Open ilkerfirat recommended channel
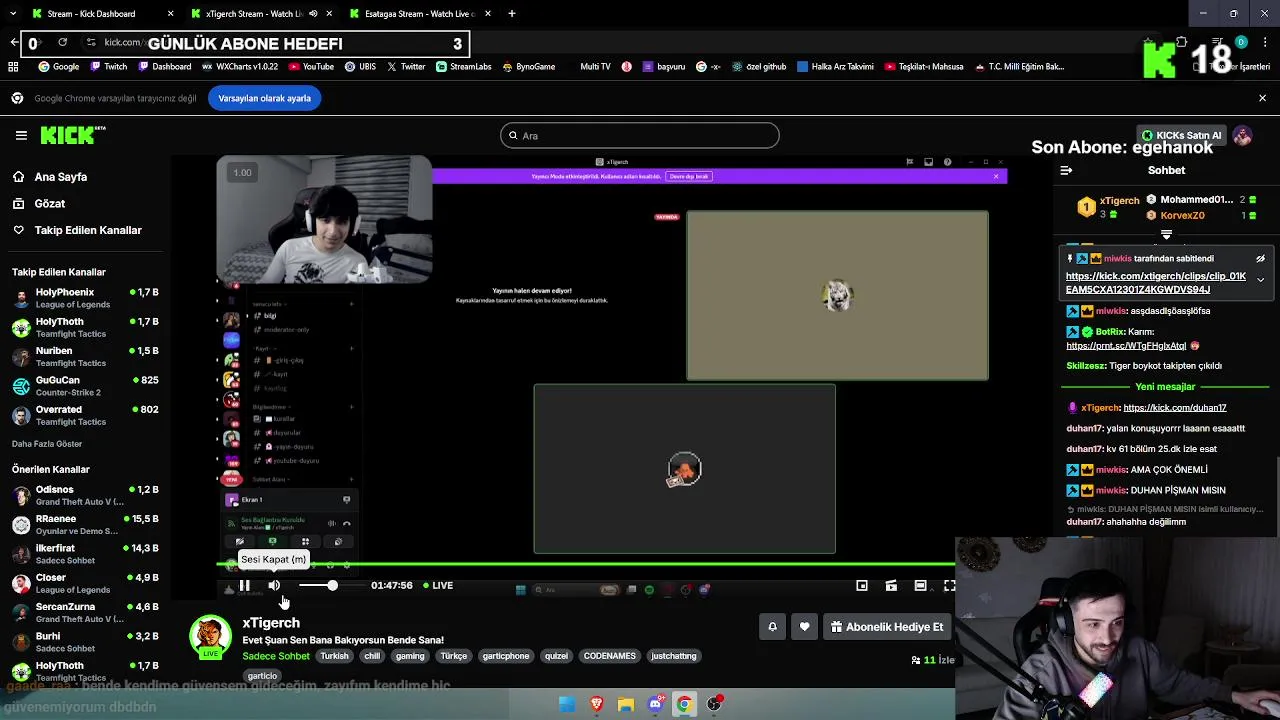Viewport: 1280px width, 720px height. click(x=85, y=553)
